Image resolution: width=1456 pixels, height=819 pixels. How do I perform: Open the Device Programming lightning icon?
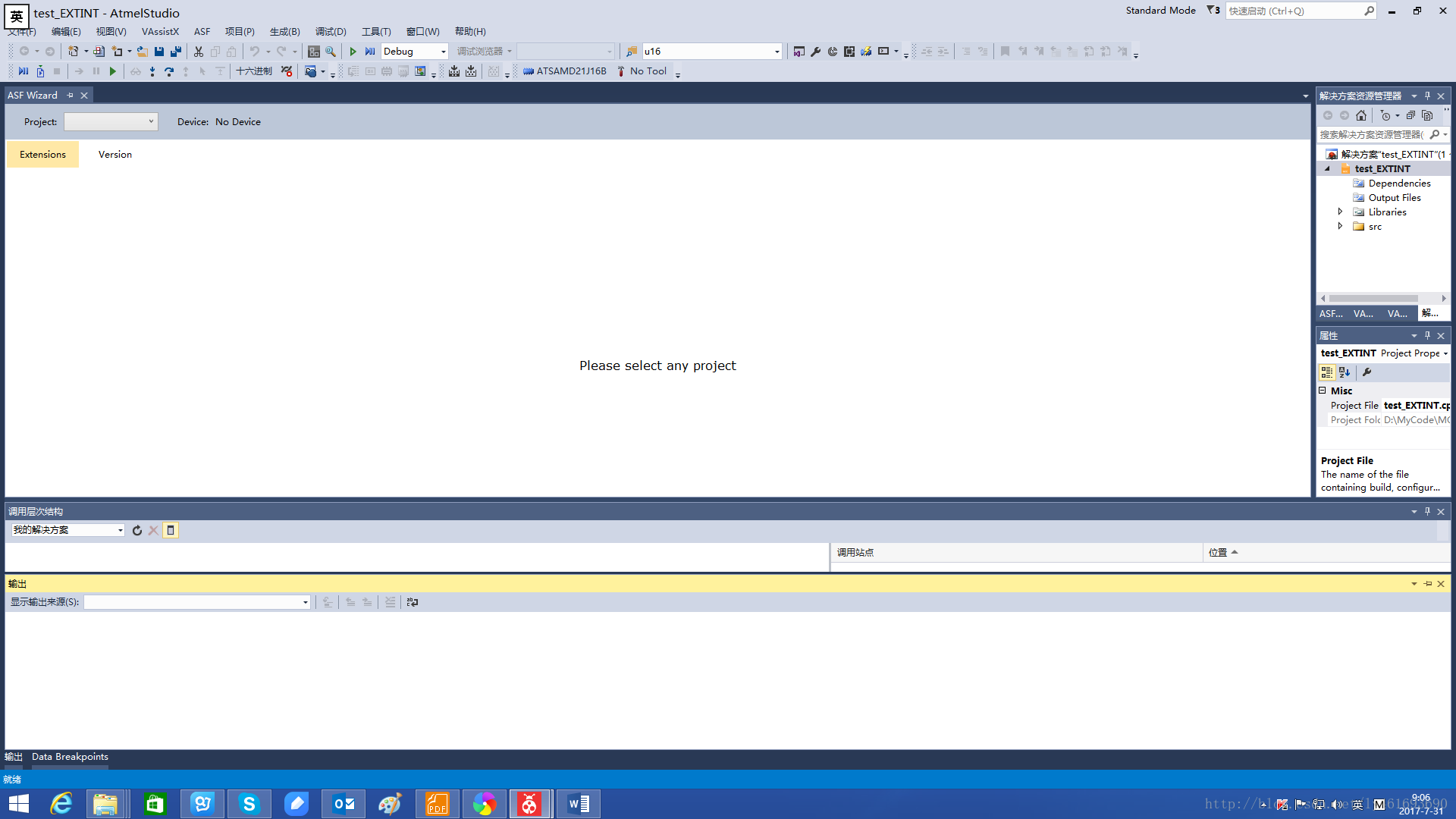tap(866, 52)
